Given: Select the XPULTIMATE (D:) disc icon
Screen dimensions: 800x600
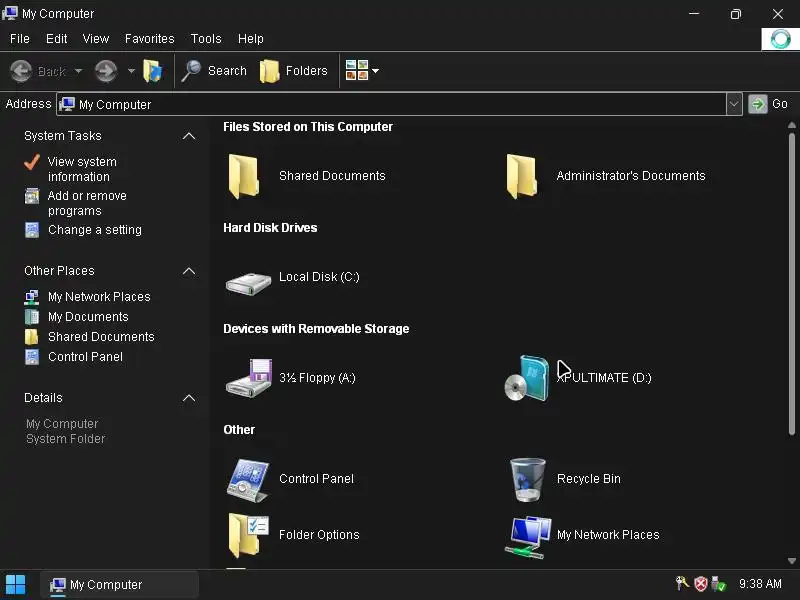Looking at the screenshot, I should point(527,378).
